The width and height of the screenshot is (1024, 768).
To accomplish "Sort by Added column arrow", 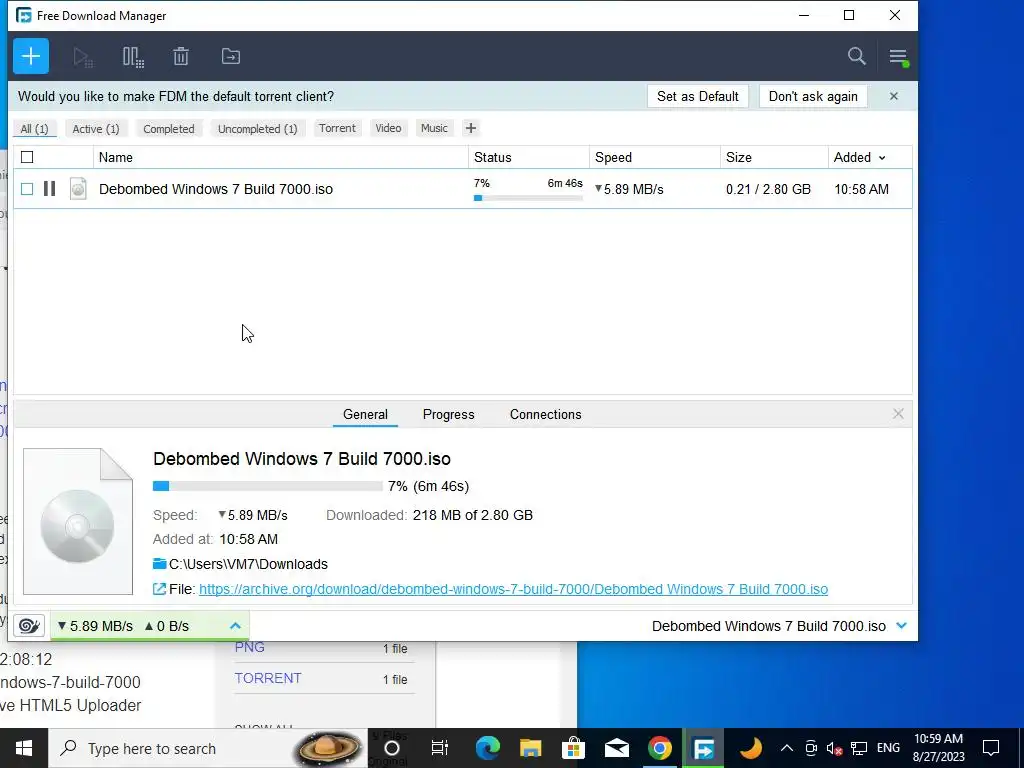I will (882, 158).
